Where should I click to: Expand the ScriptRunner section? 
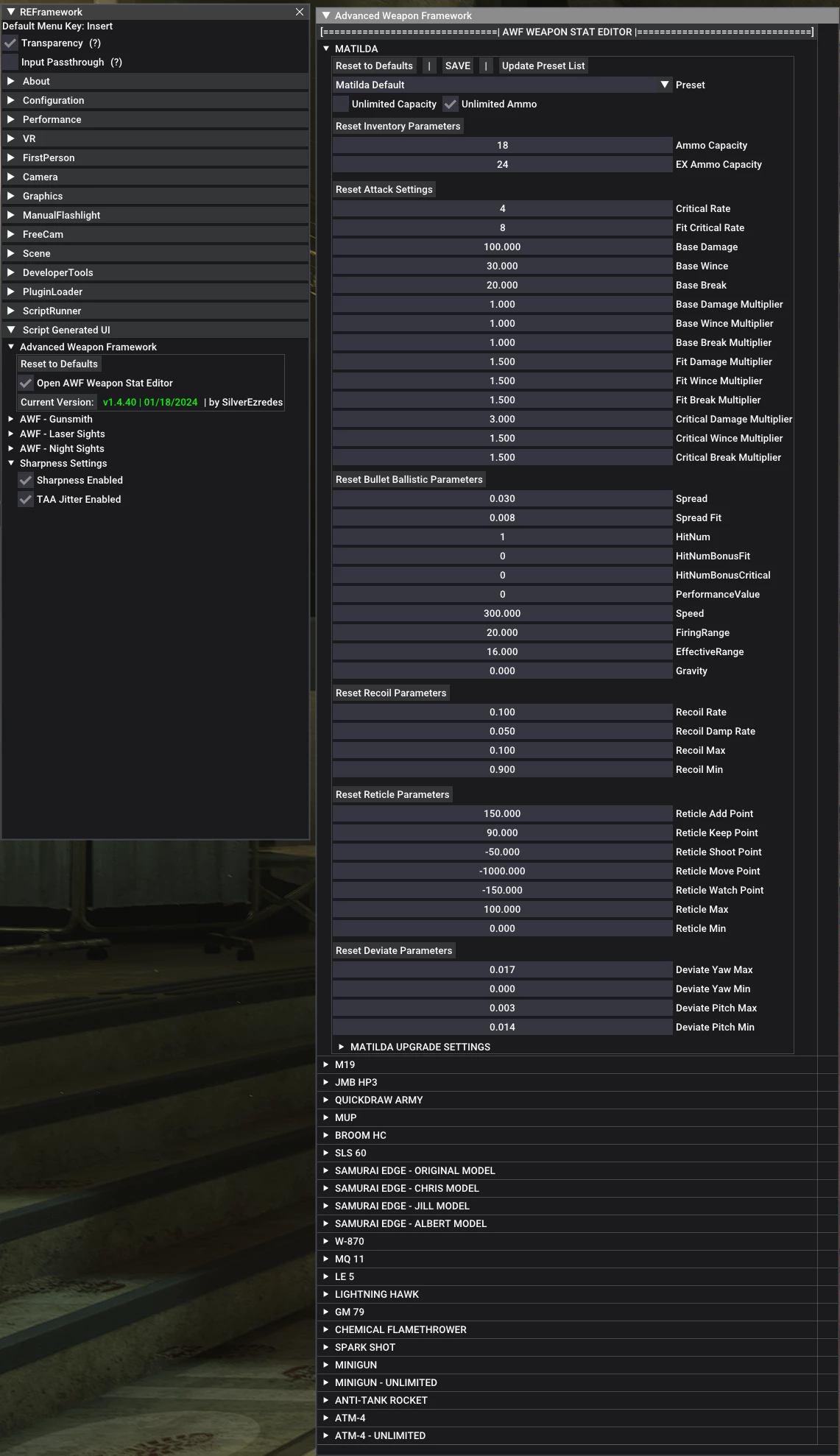pos(155,311)
